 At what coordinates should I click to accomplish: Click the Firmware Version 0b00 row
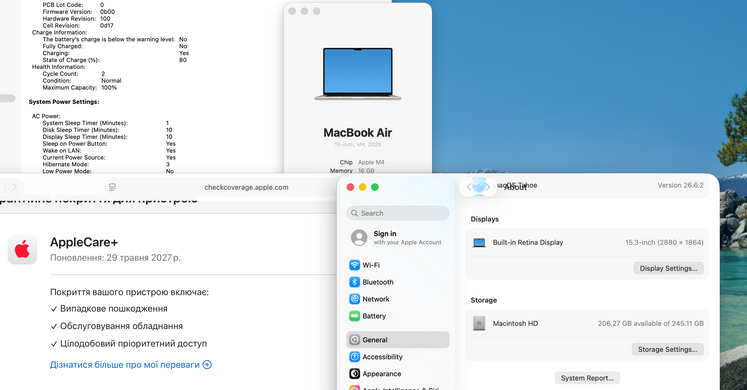pos(79,11)
